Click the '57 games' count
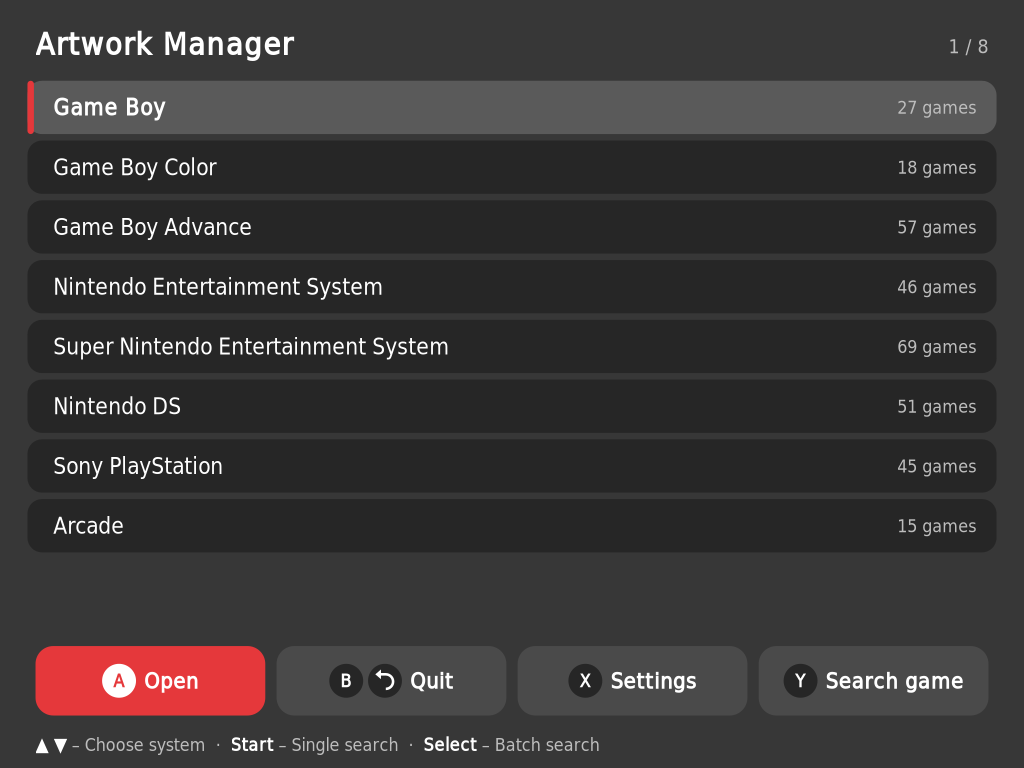Image resolution: width=1024 pixels, height=768 pixels. pyautogui.click(x=936, y=227)
